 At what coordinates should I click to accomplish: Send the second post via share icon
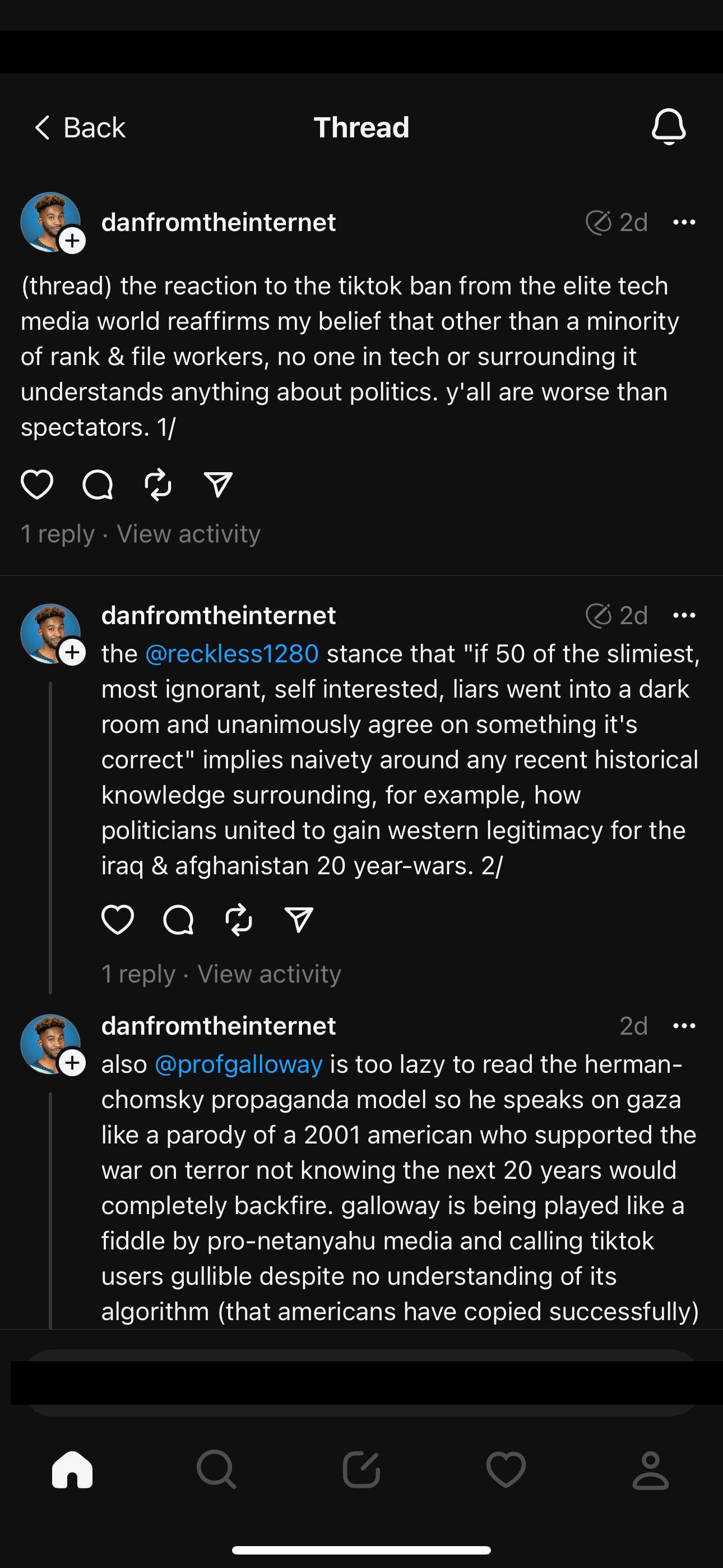pyautogui.click(x=299, y=919)
